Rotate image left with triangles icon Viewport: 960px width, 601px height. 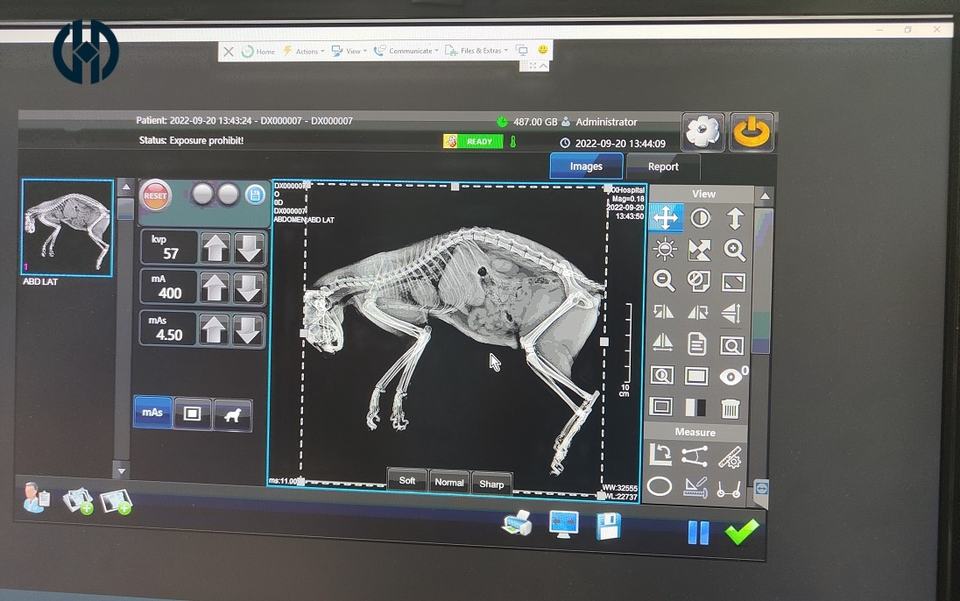(663, 312)
